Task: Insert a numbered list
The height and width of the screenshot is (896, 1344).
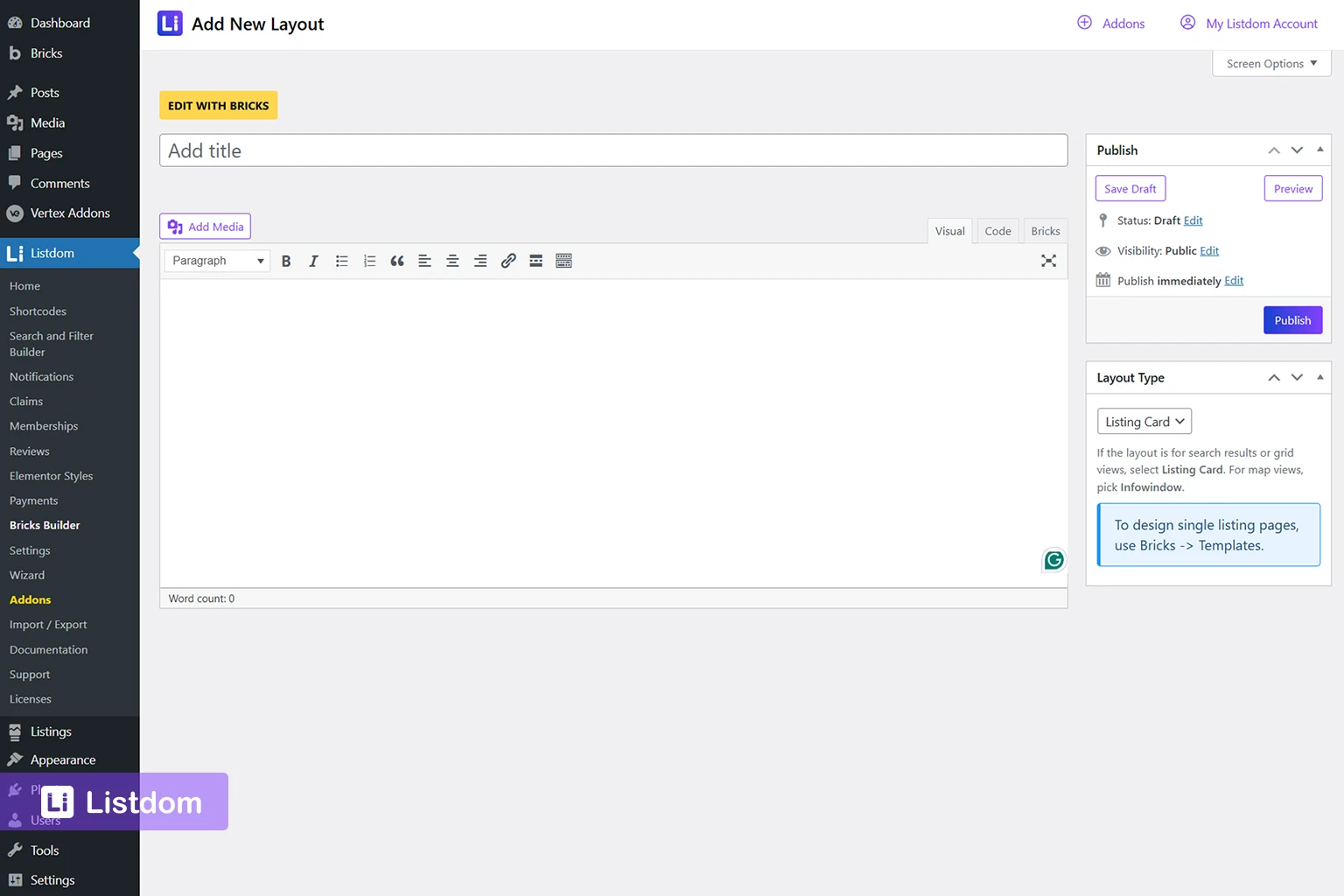Action: [369, 261]
